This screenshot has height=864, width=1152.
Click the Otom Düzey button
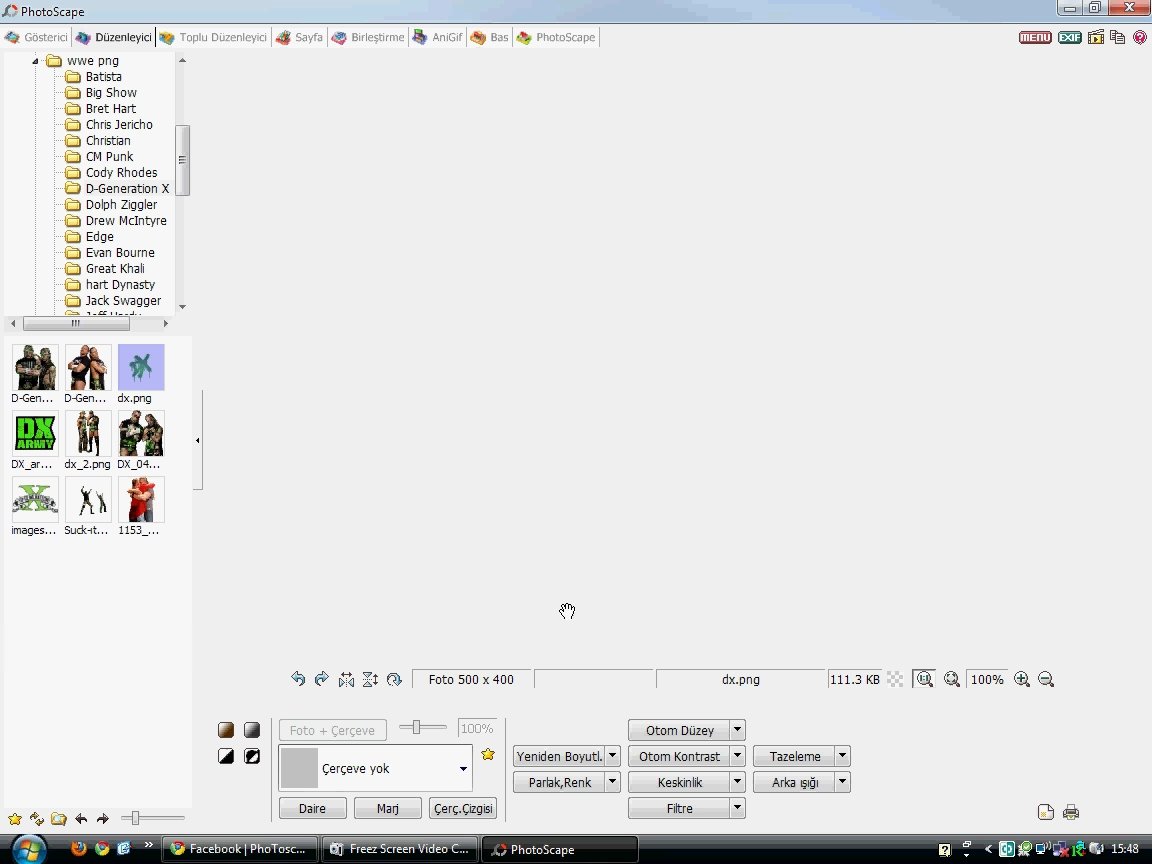[680, 730]
